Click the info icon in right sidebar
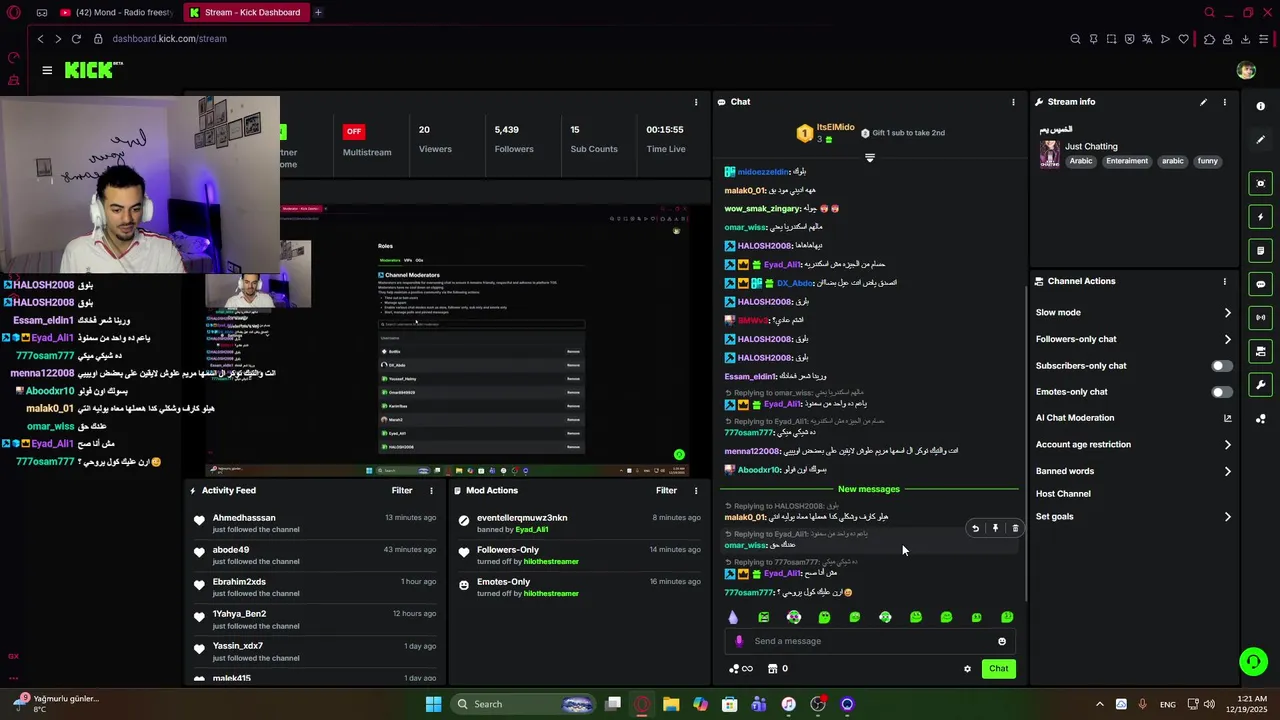Image resolution: width=1280 pixels, height=720 pixels. pos(1260,106)
